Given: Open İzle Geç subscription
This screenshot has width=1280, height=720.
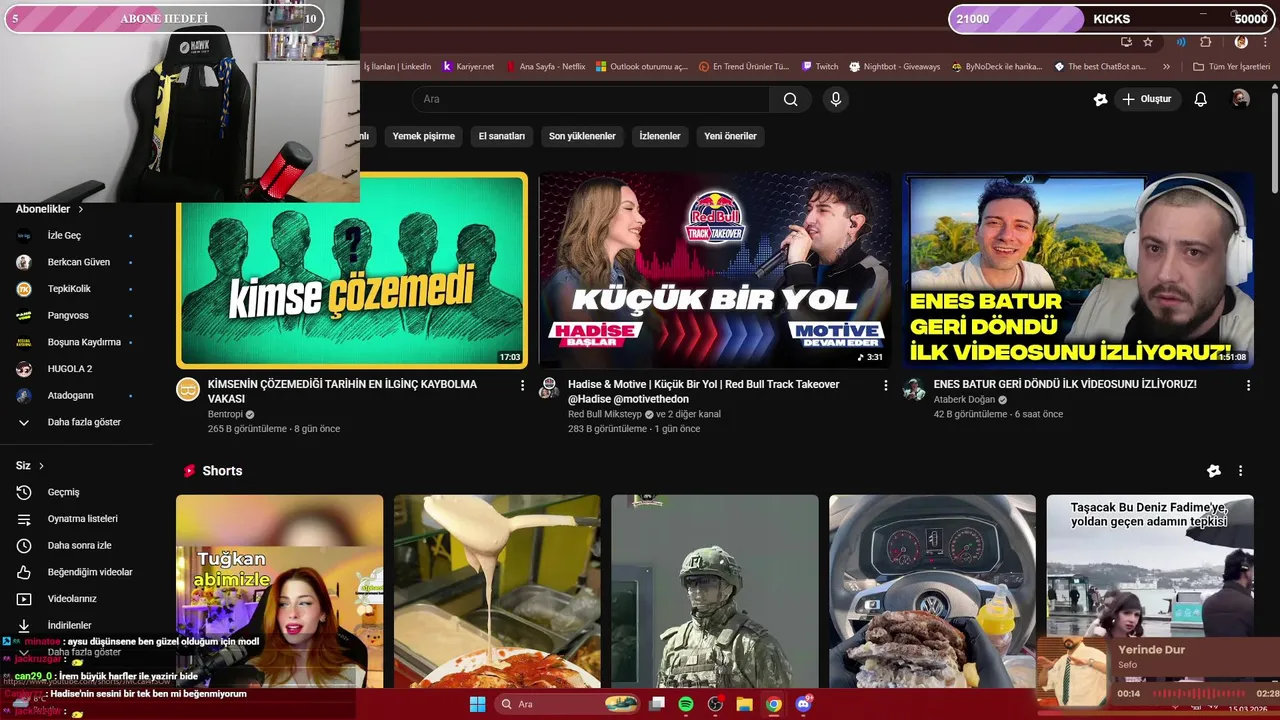Looking at the screenshot, I should 76,235.
